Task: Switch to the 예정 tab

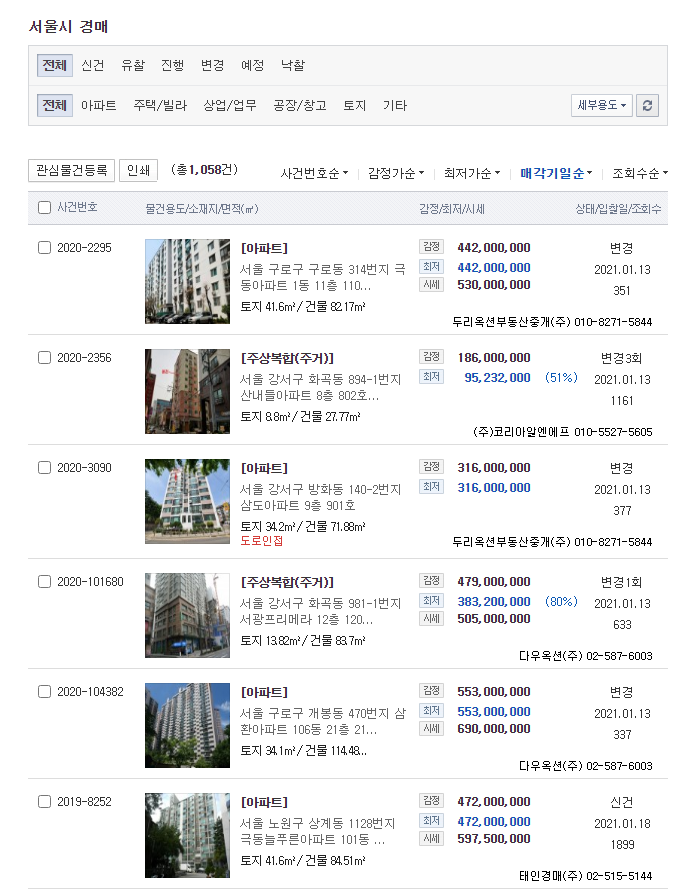Action: (x=252, y=65)
